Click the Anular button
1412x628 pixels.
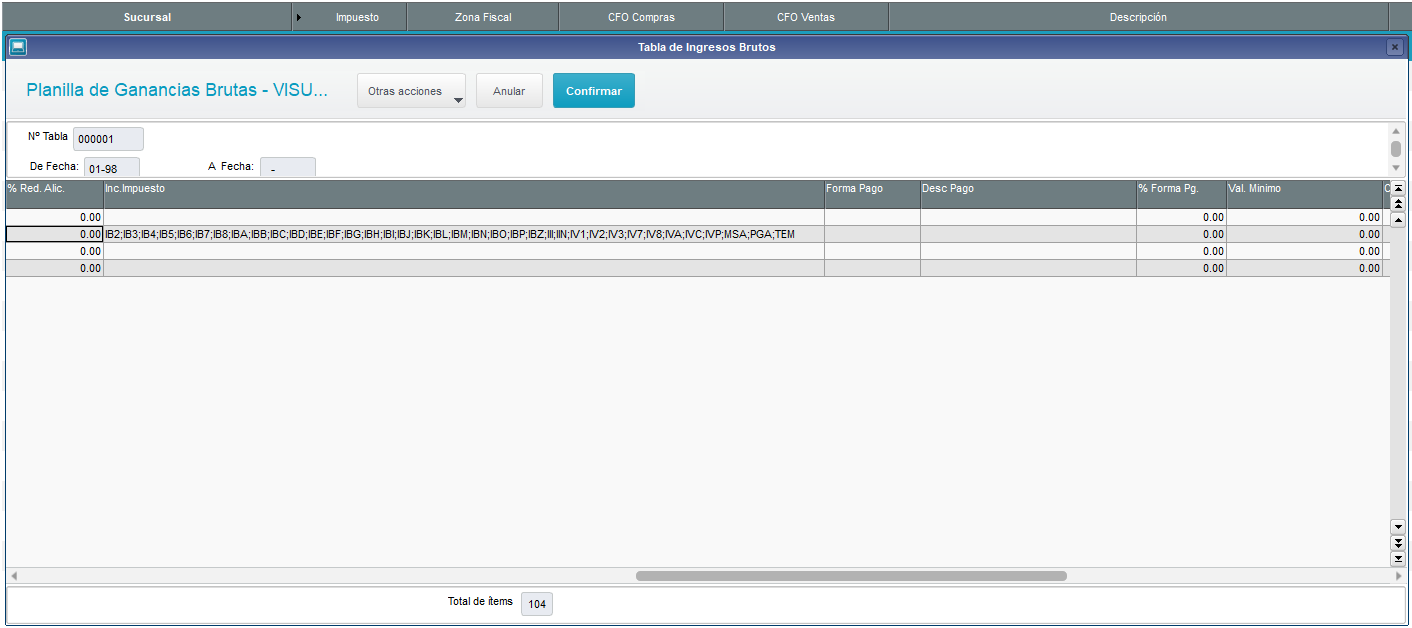[509, 91]
